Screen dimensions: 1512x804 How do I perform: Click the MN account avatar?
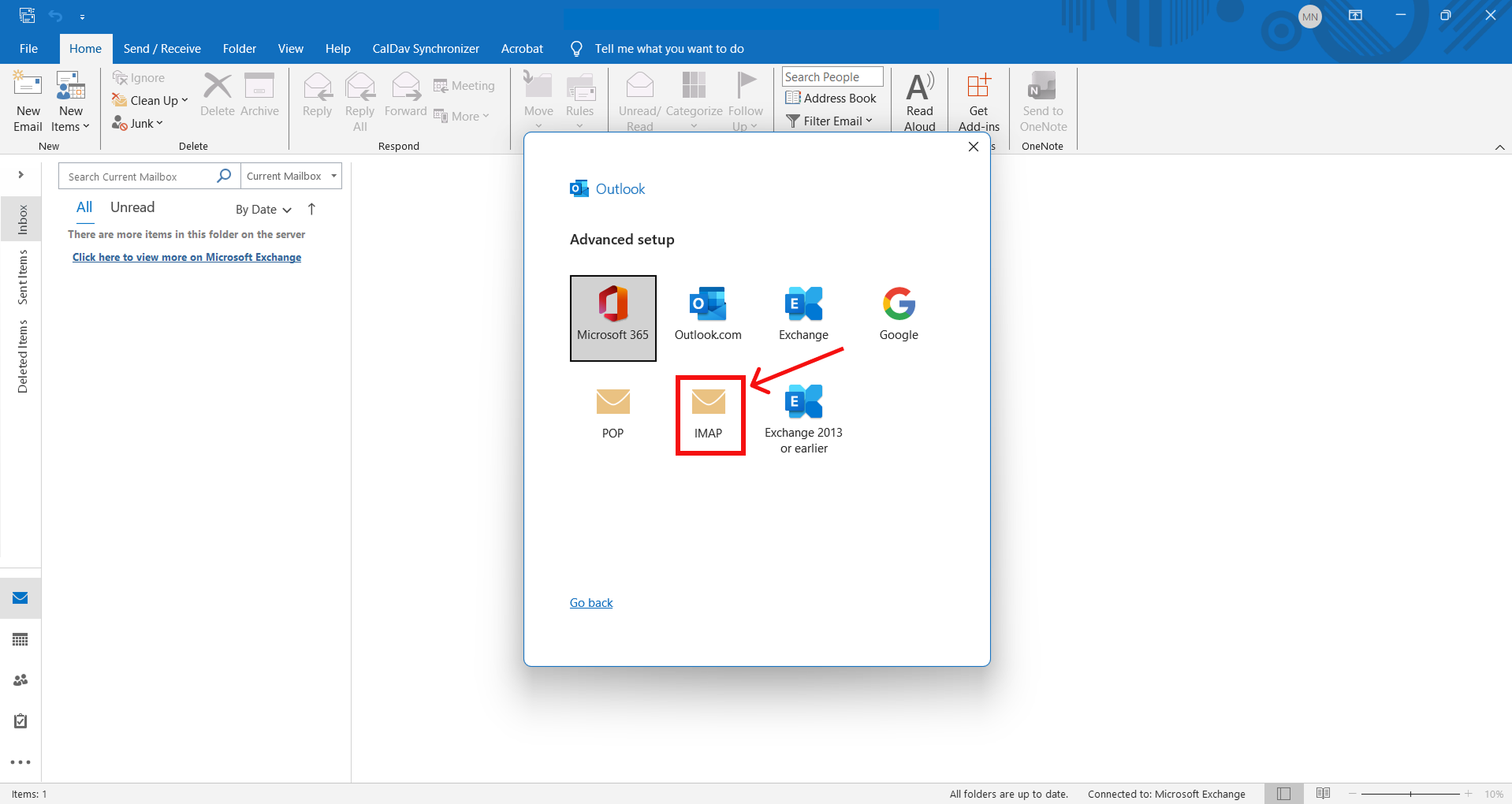(1310, 17)
